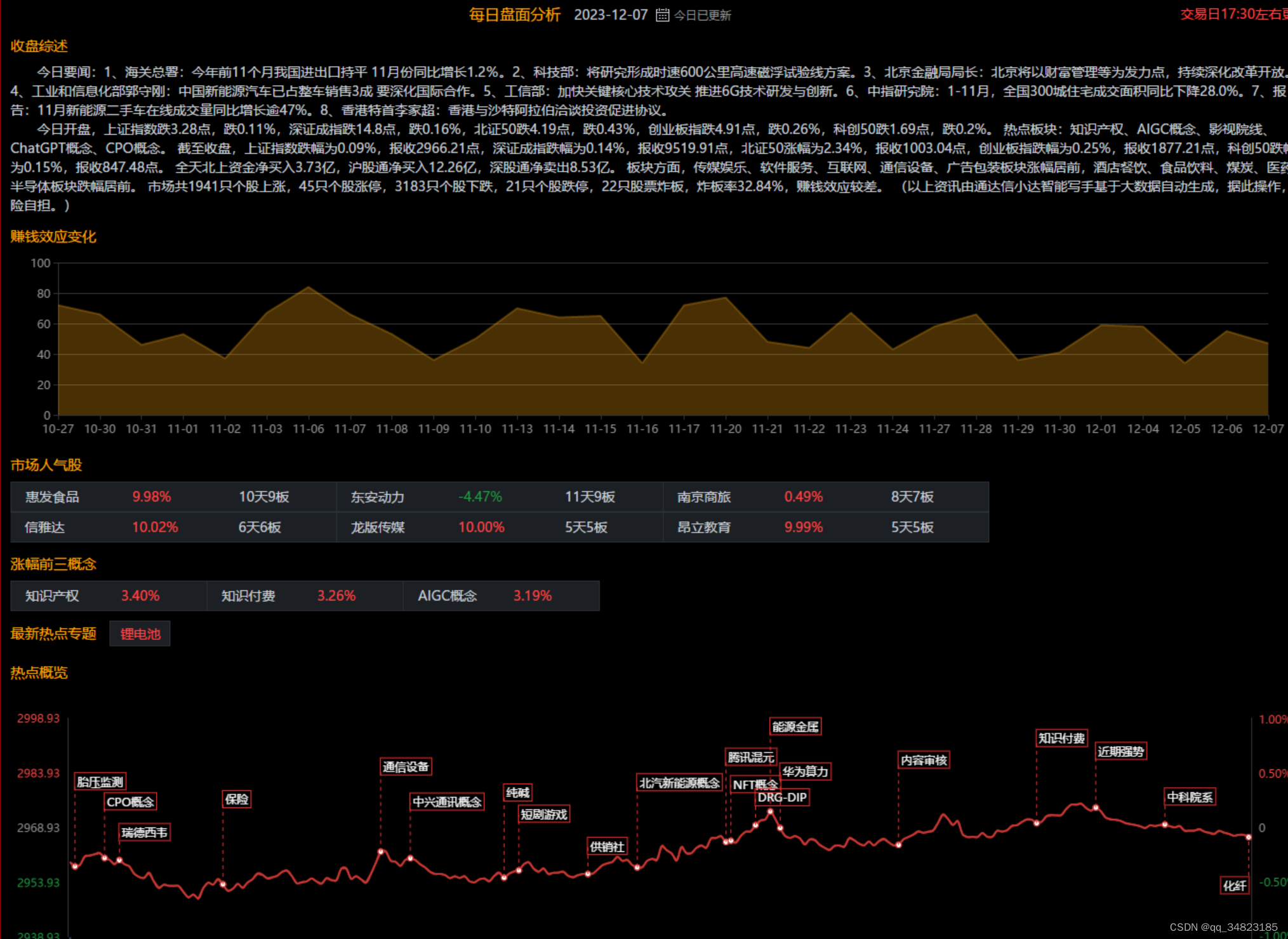The image size is (1288, 939).
Task: Select the 信雅达 popular stock
Action: pyautogui.click(x=44, y=528)
